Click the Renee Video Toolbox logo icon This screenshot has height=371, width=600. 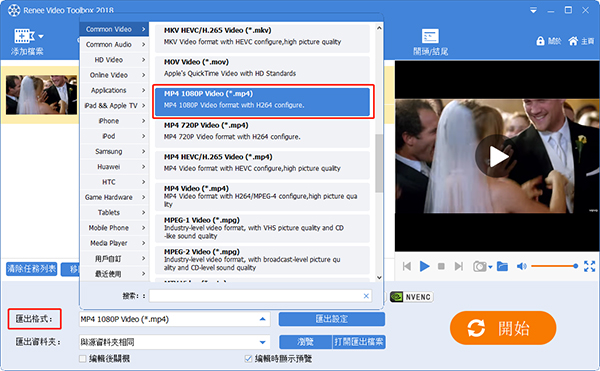(14, 10)
